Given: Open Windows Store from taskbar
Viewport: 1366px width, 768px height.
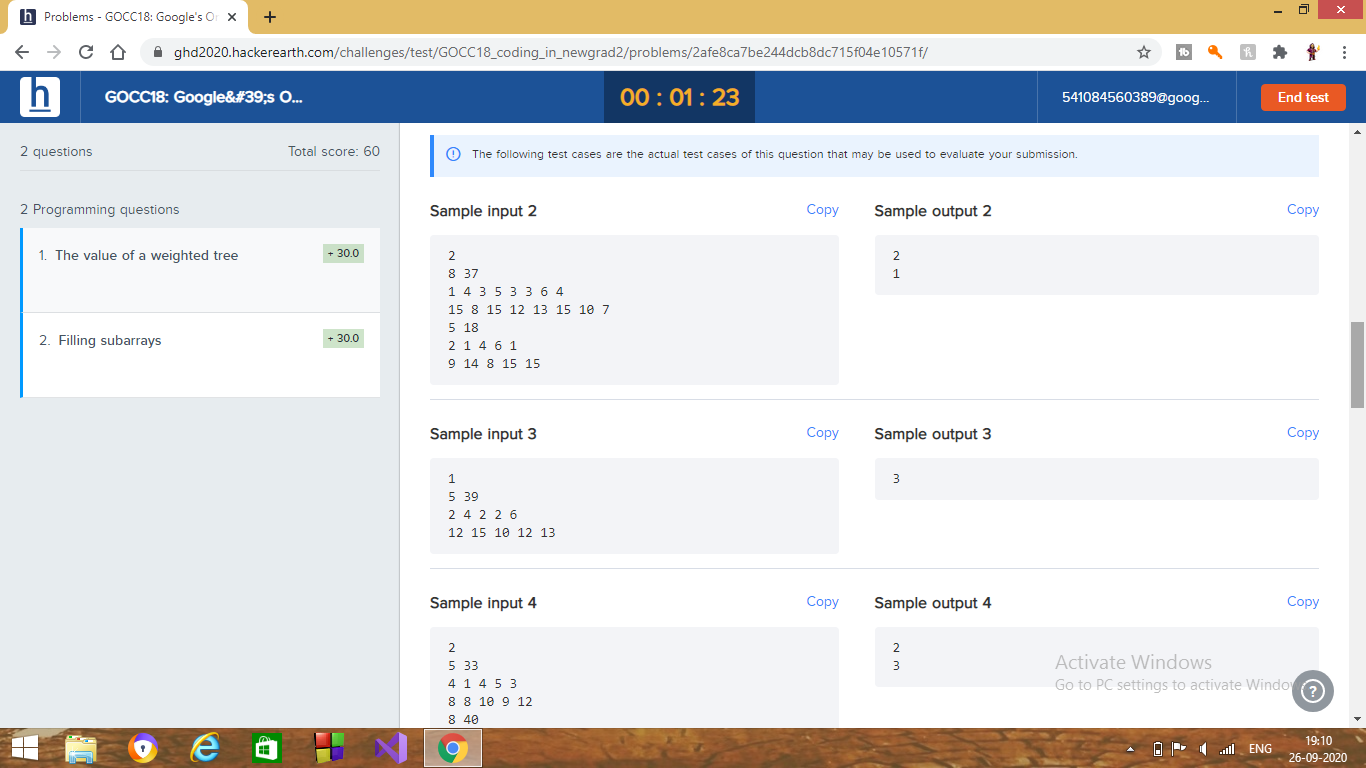Looking at the screenshot, I should tap(267, 748).
